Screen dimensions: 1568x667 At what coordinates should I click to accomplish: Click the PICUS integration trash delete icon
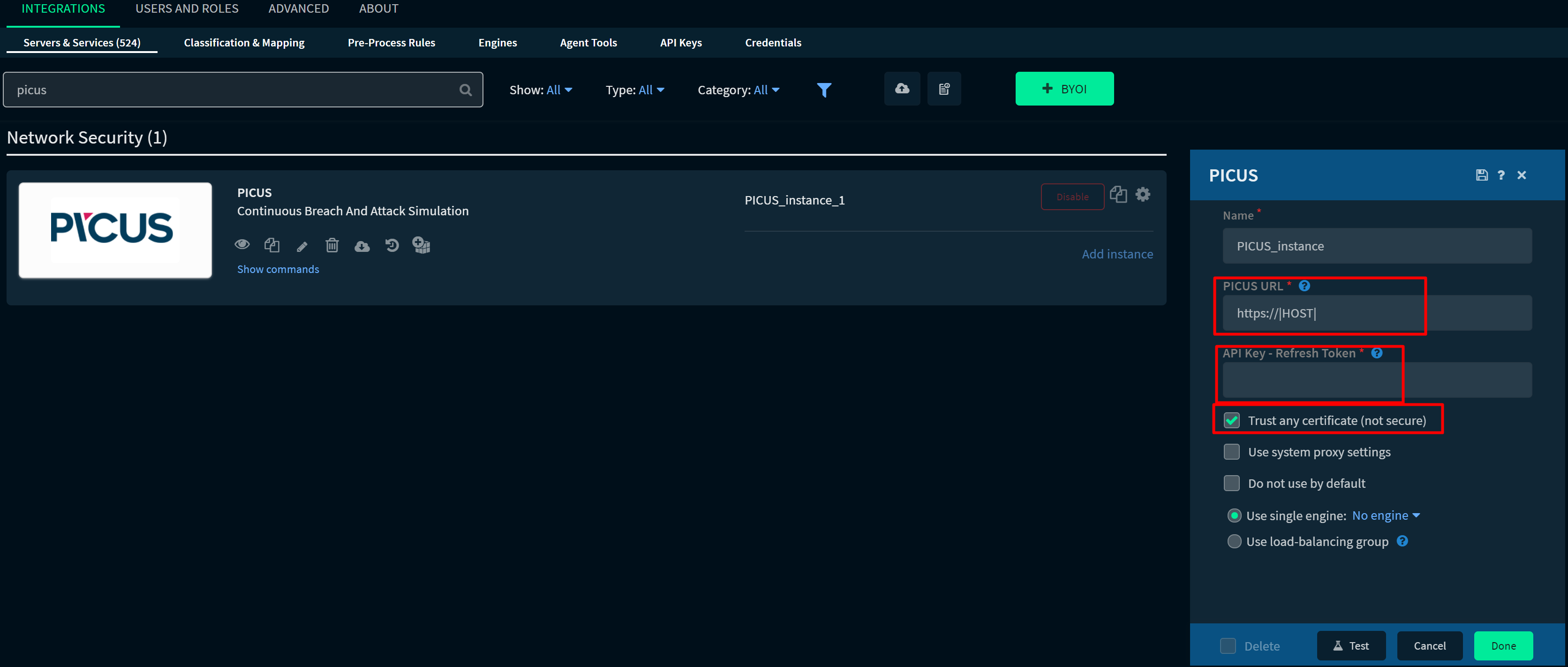[x=332, y=245]
